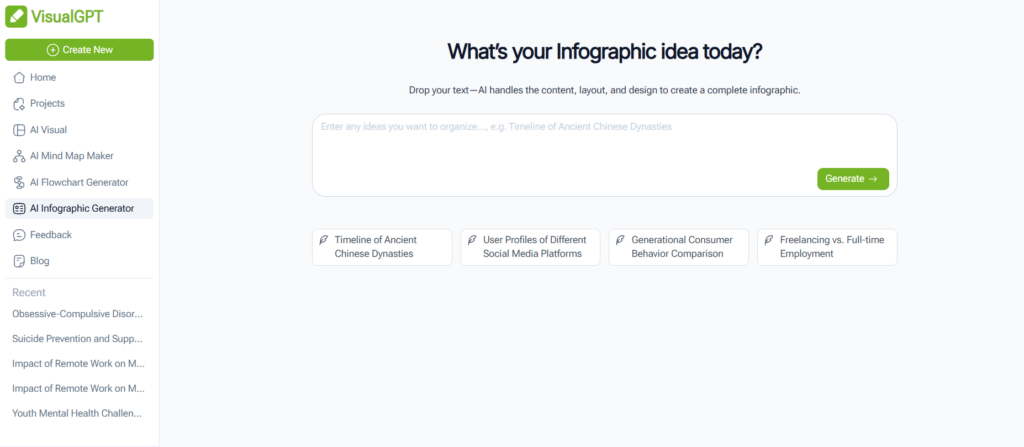Open recent Suicide Prevention and Support project
Image resolution: width=1024 pixels, height=447 pixels.
[78, 338]
